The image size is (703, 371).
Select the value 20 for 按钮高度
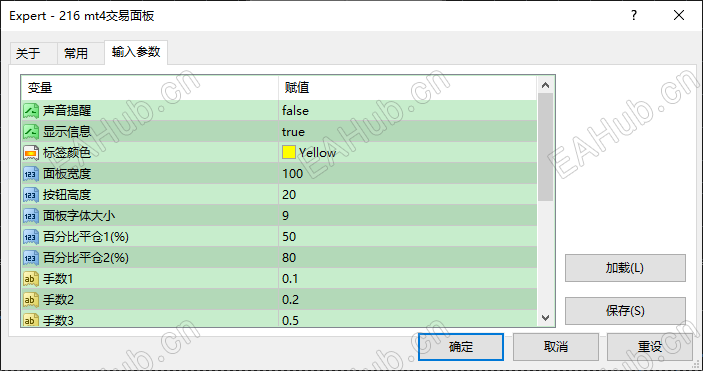click(289, 195)
